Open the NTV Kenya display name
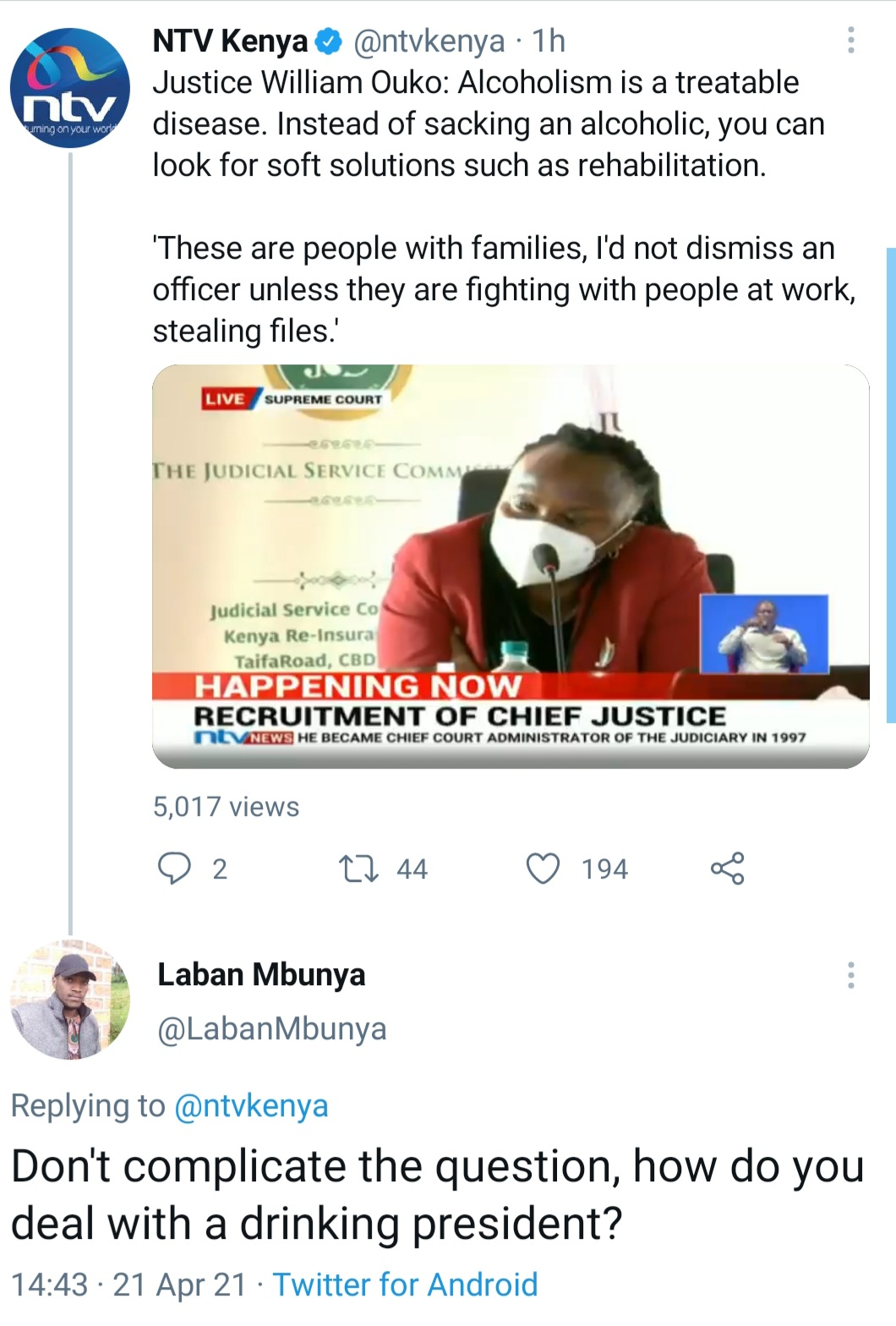Screen dimensions: 896x1326 [230, 41]
